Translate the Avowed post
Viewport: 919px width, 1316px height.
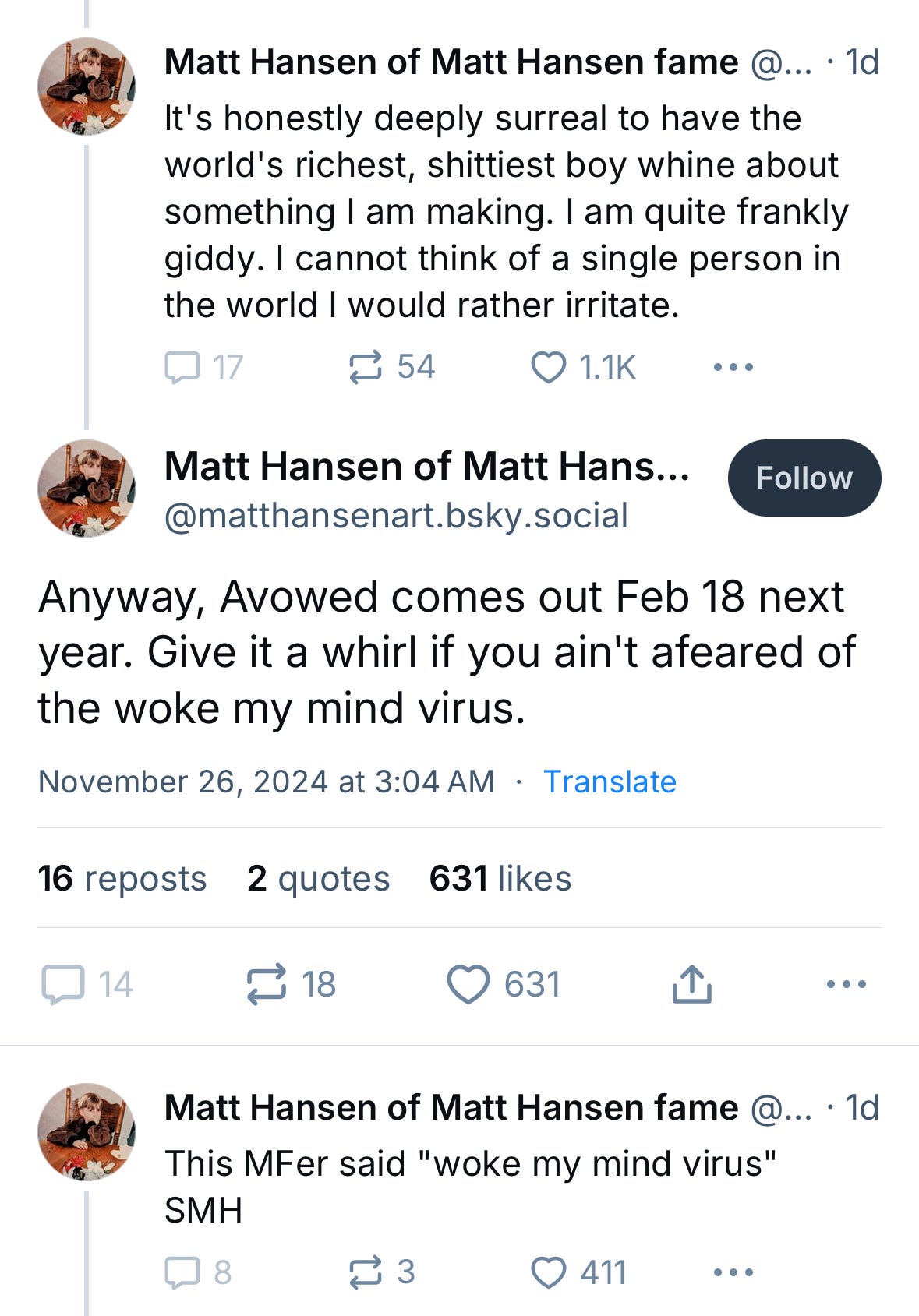[610, 781]
